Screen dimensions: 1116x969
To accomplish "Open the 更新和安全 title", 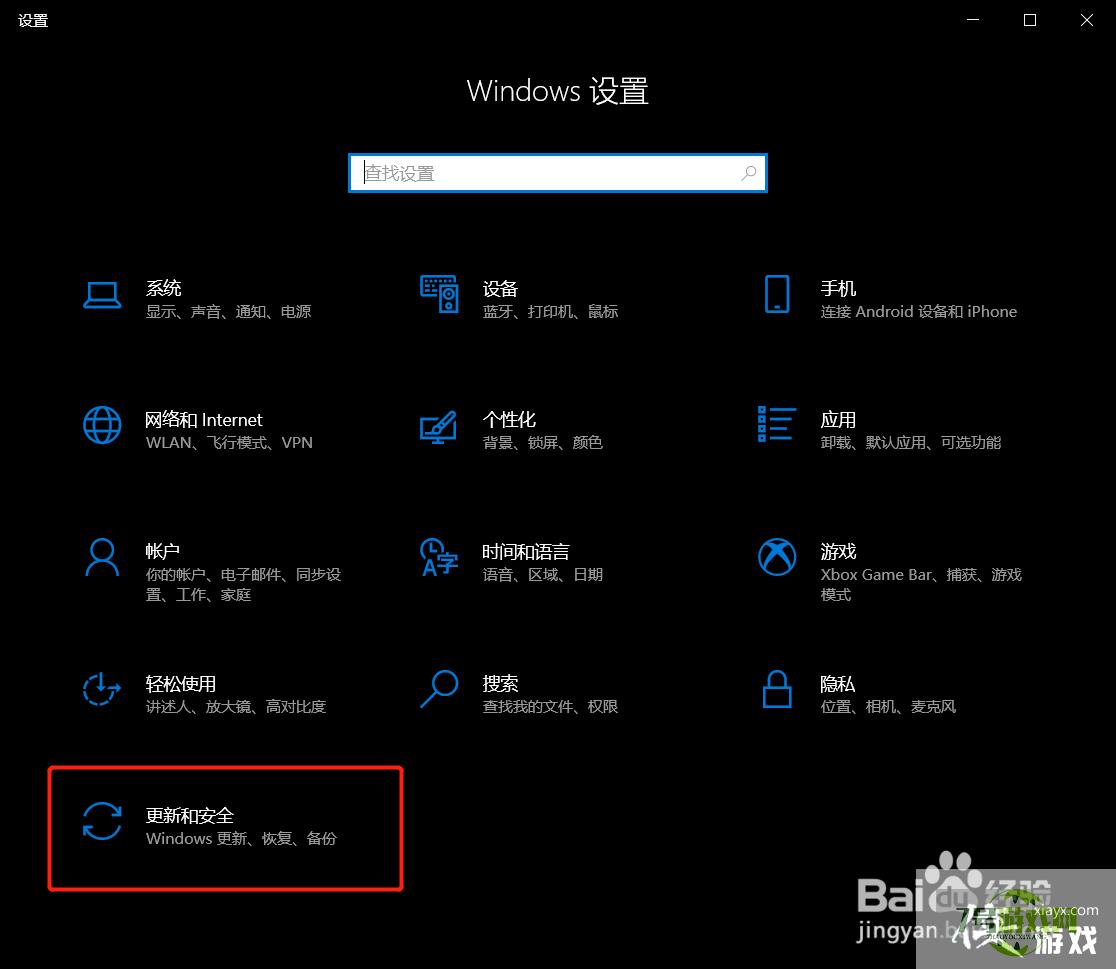I will (189, 815).
